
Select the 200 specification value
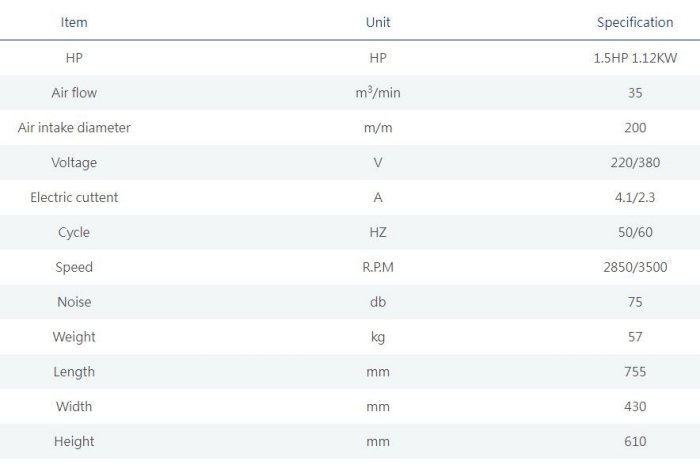pyautogui.click(x=635, y=128)
